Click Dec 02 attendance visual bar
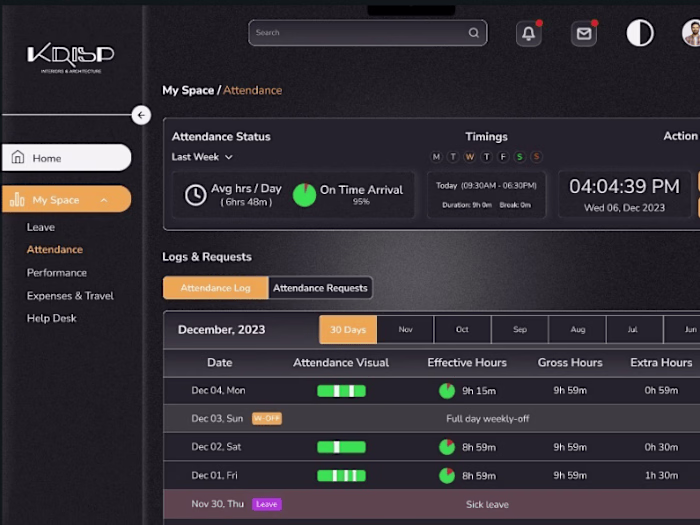 click(x=342, y=447)
